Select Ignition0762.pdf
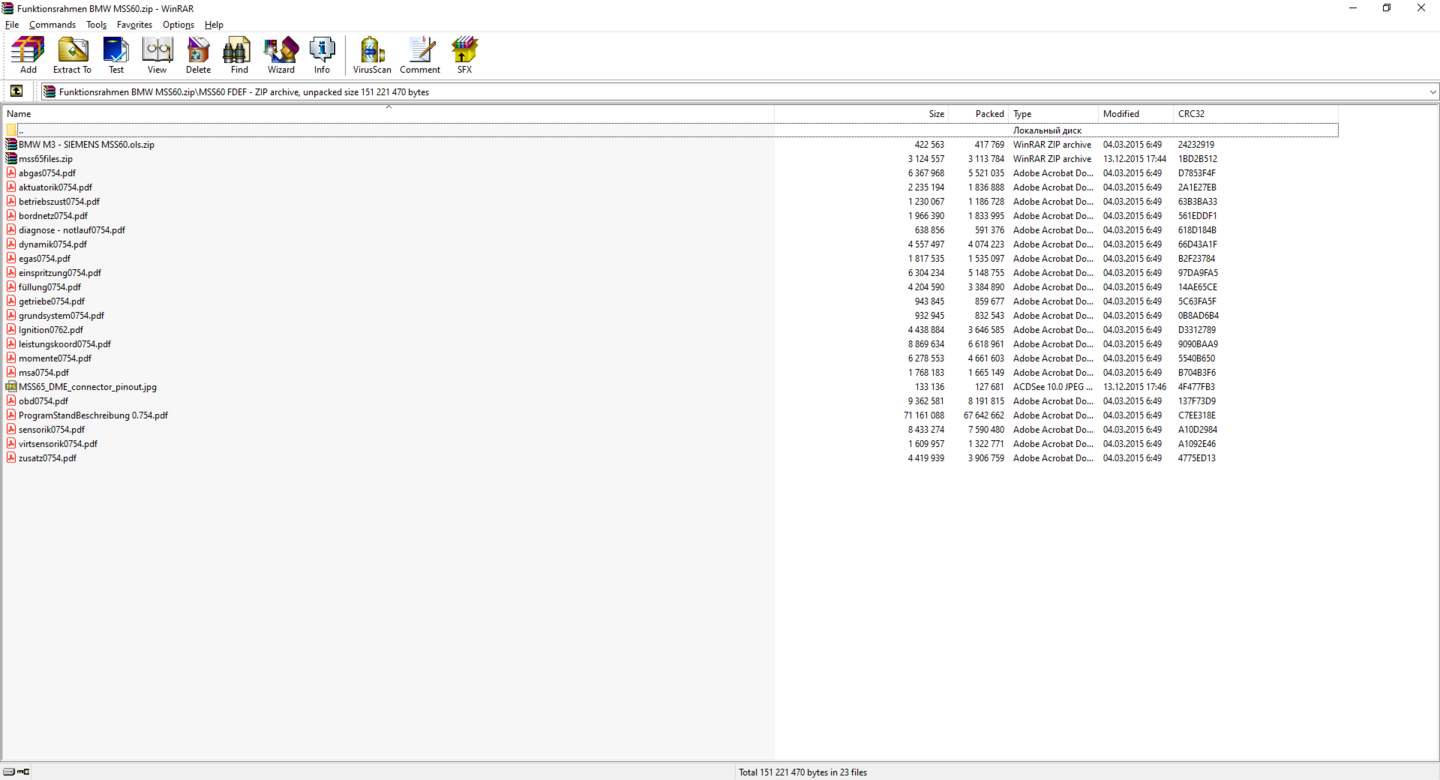This screenshot has height=780, width=1440. [x=51, y=330]
